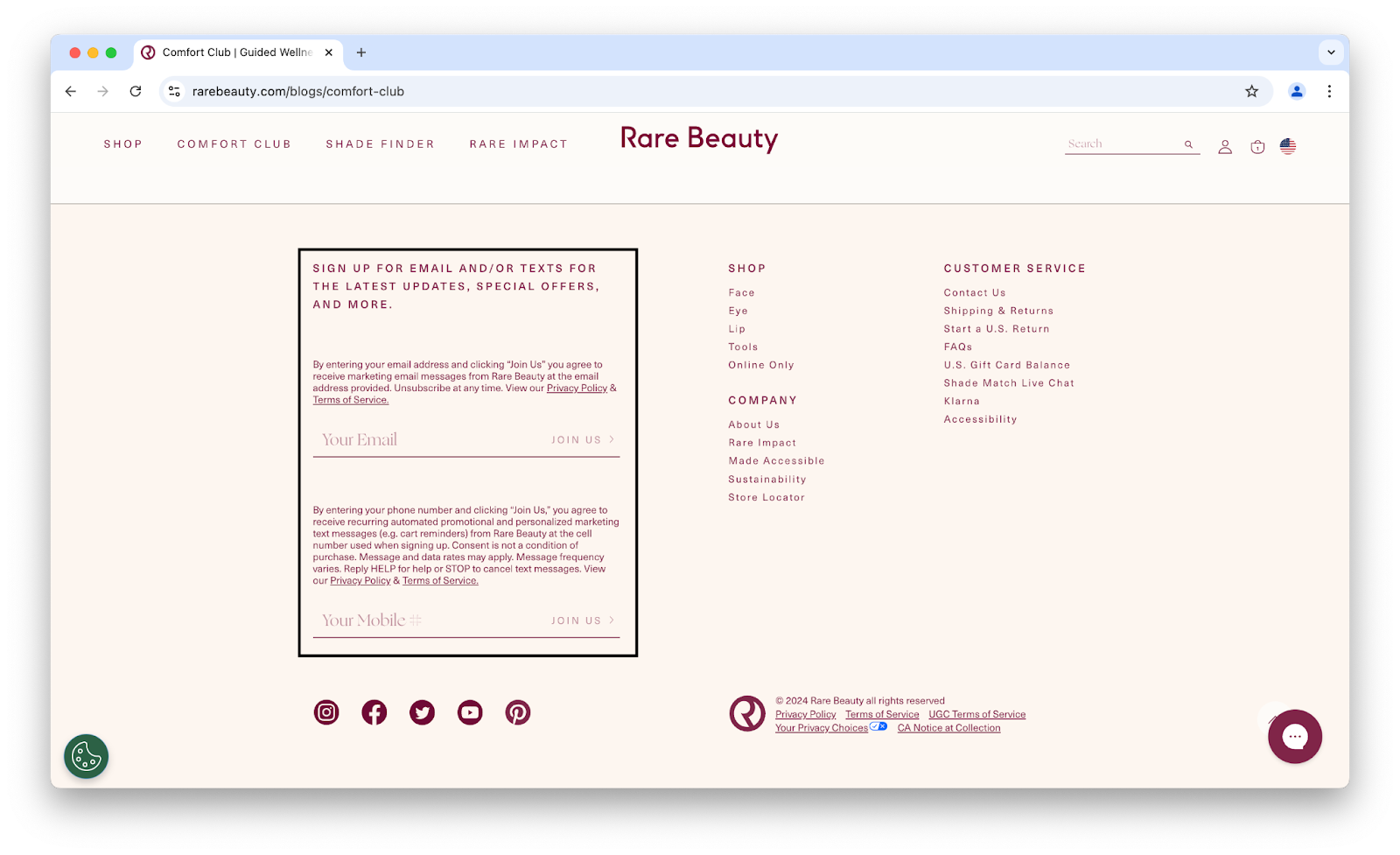Open the Instagram social icon
The height and width of the screenshot is (855, 1400).
326,712
